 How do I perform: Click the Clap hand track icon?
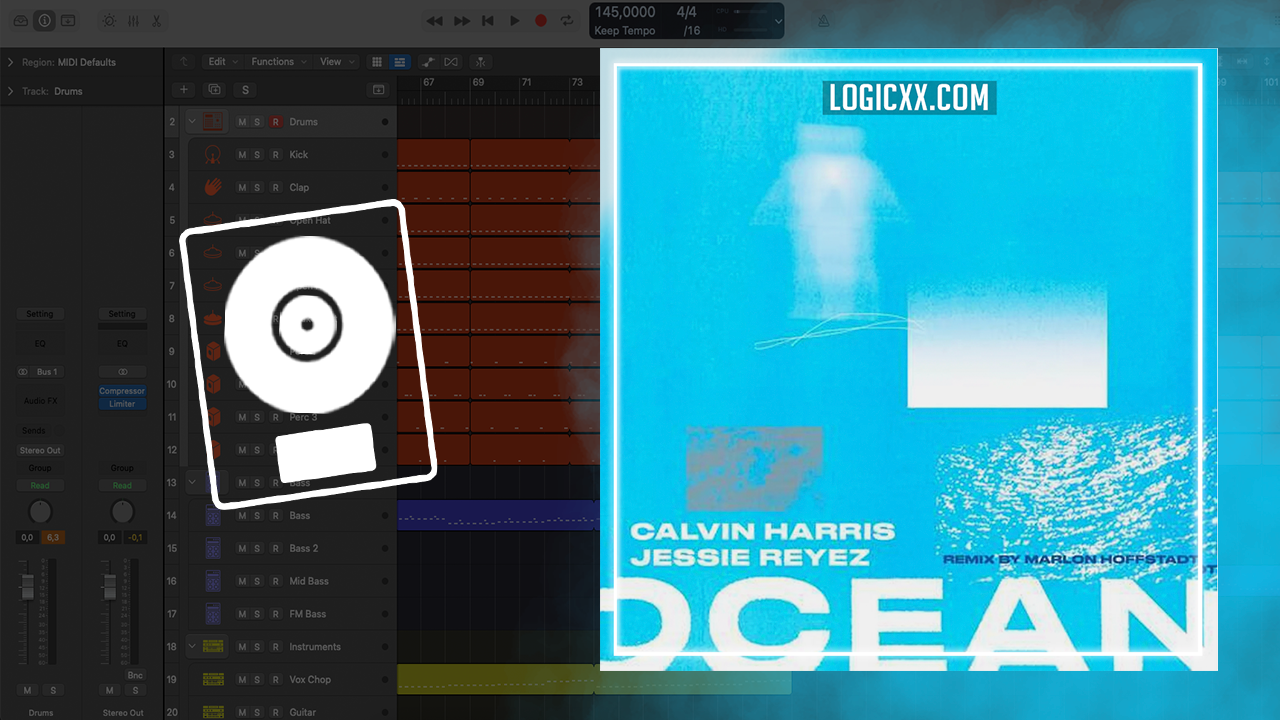(212, 187)
